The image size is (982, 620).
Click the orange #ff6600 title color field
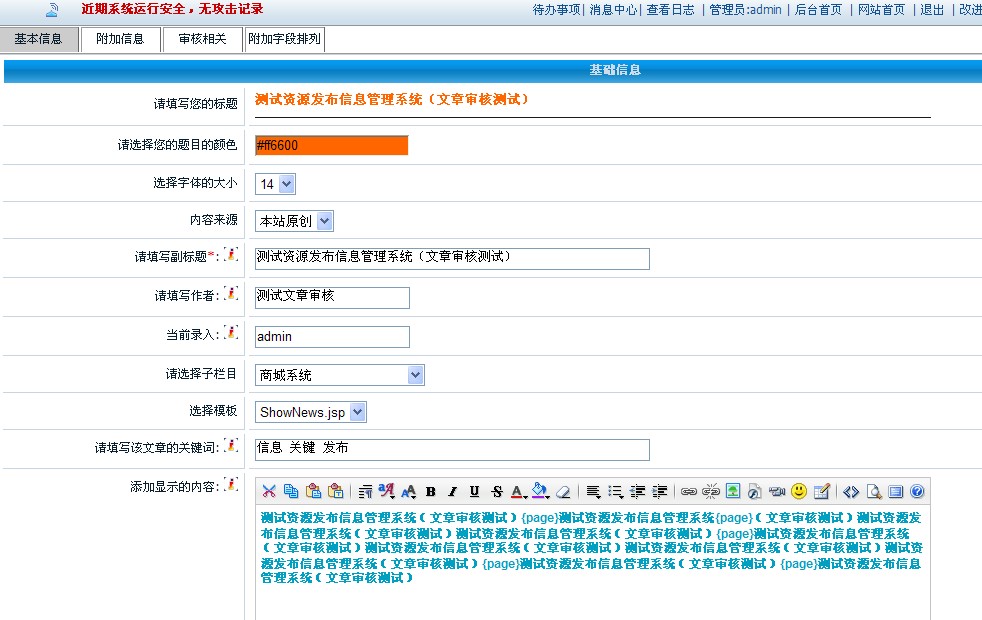[x=331, y=145]
